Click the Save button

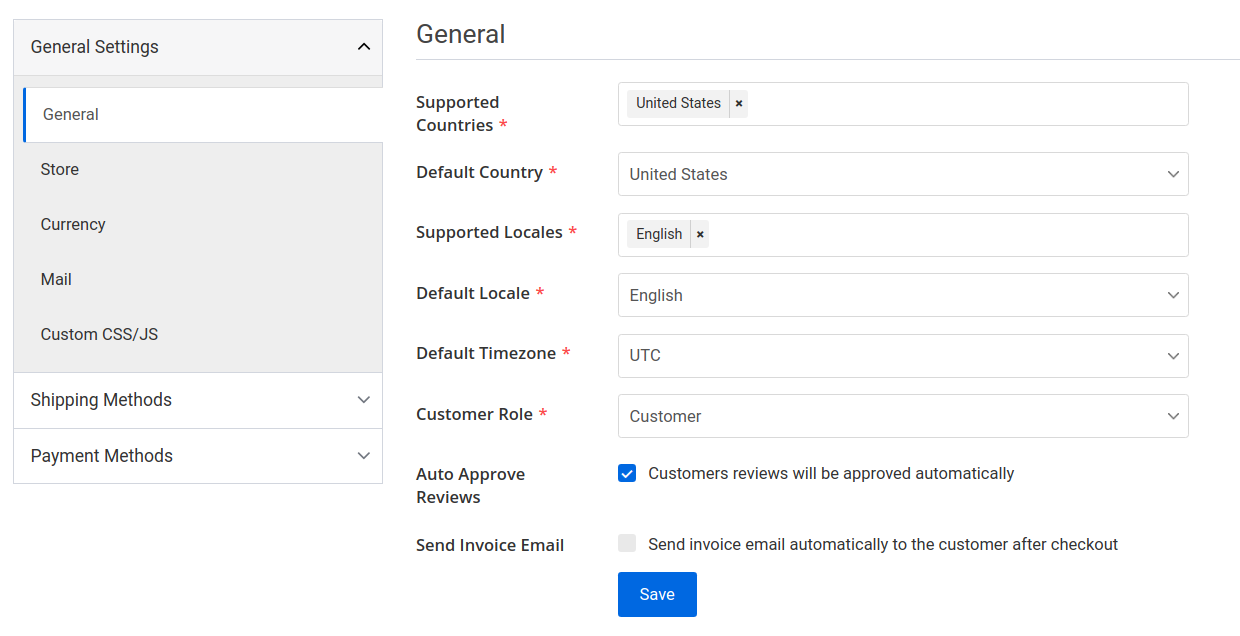click(656, 594)
